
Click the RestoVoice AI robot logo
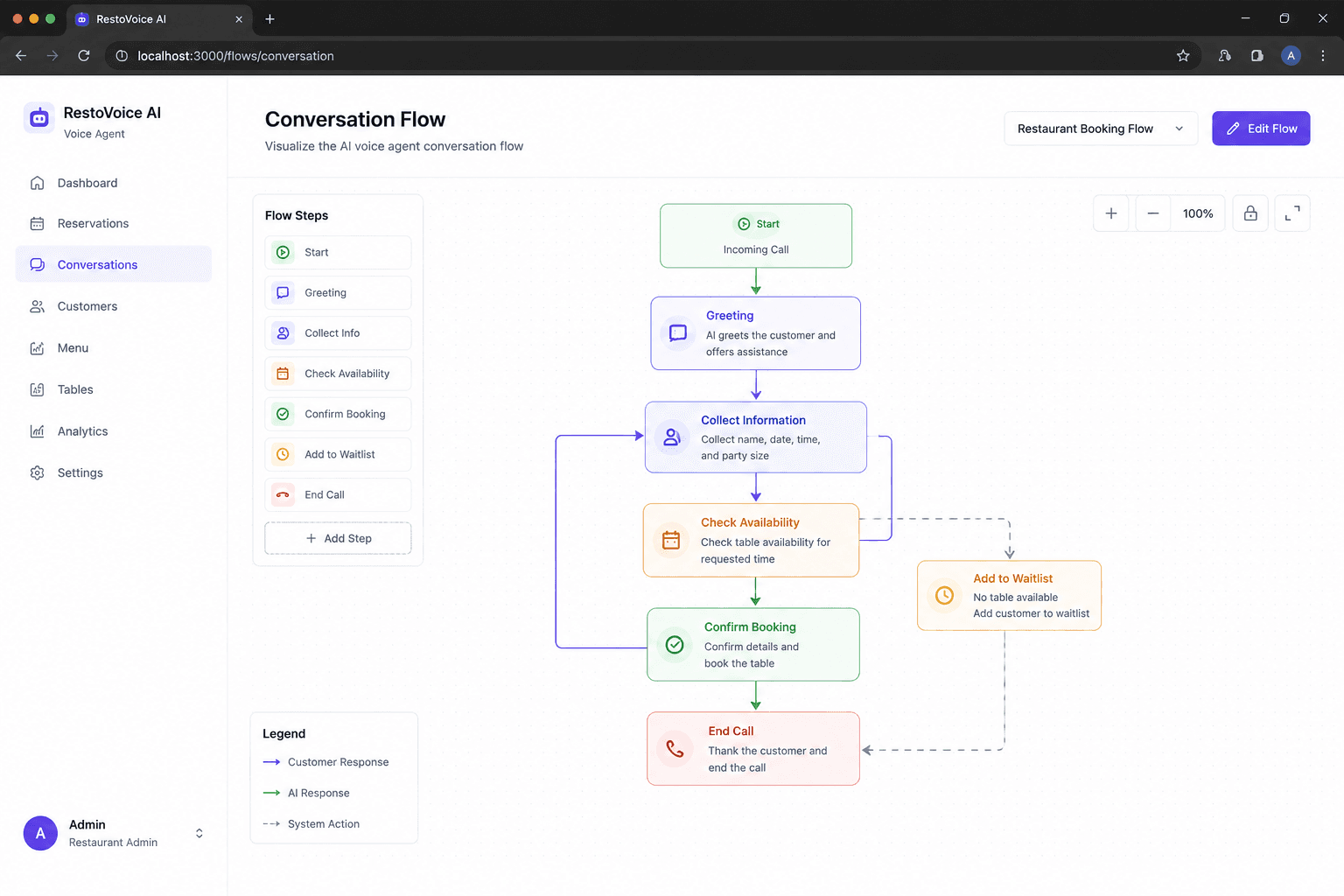39,119
